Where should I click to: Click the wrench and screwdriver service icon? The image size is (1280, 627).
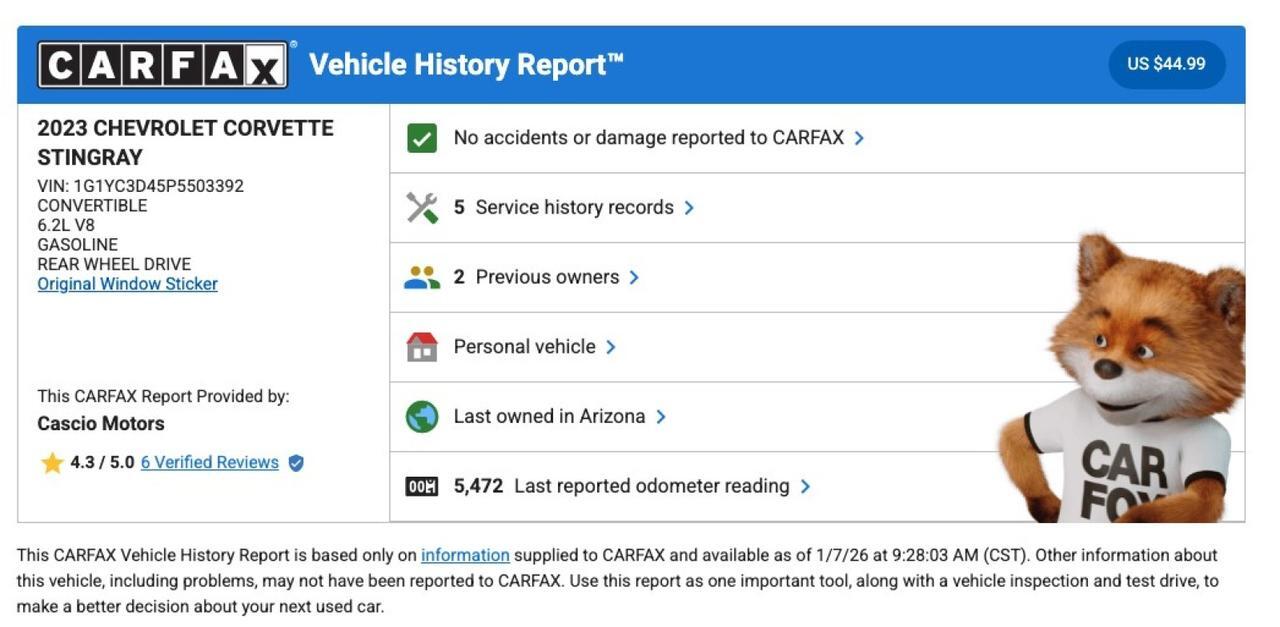pos(422,208)
